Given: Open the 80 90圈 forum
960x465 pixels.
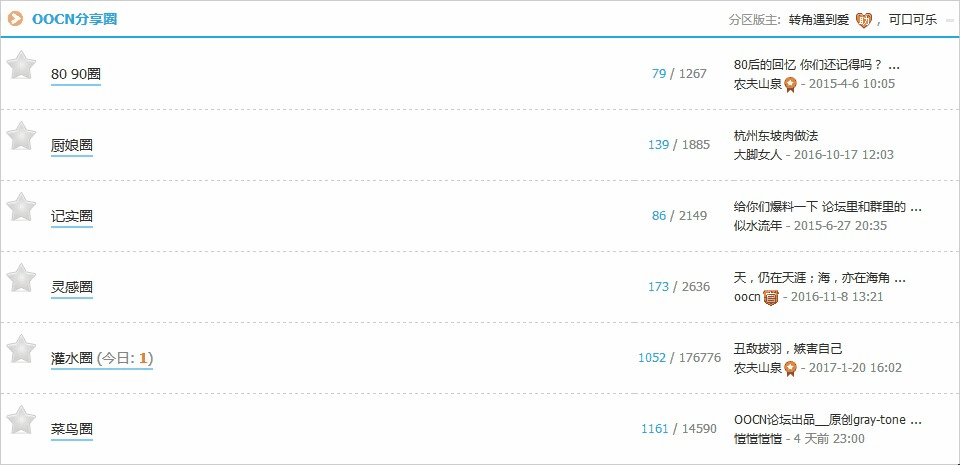Looking at the screenshot, I should (76, 75).
